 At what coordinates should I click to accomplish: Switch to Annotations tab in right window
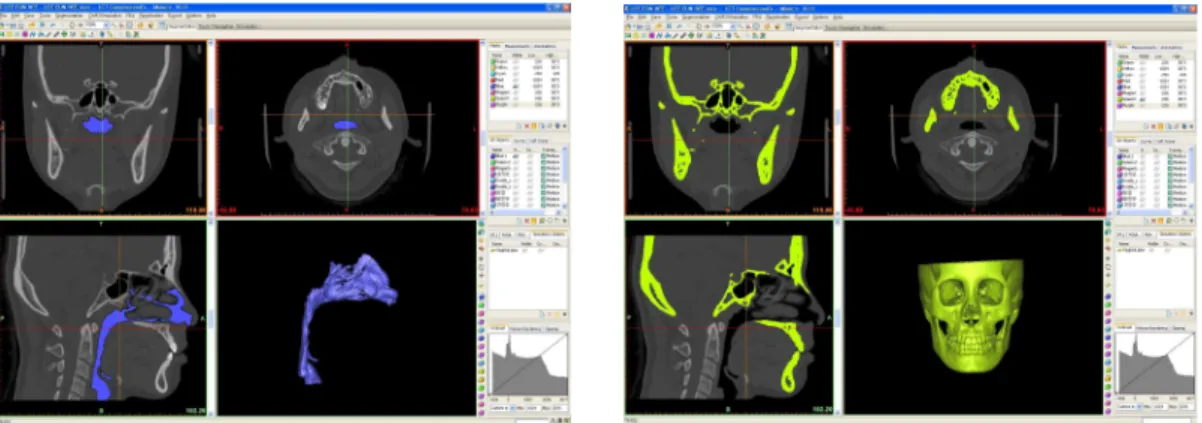coord(1169,46)
